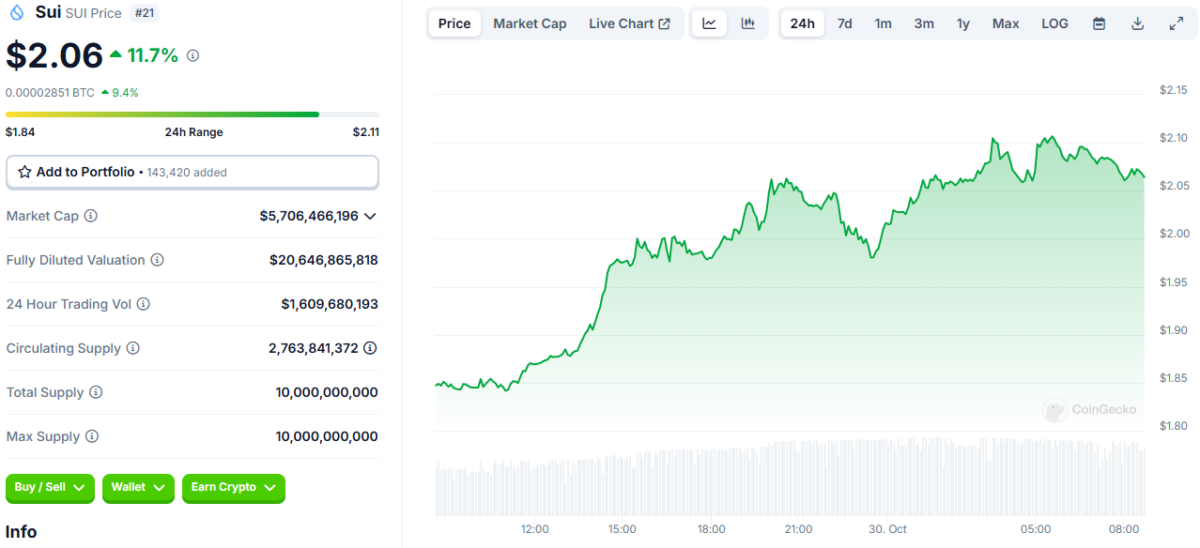The height and width of the screenshot is (548, 1200).
Task: Toggle LOG scale on chart
Action: pyautogui.click(x=1055, y=24)
